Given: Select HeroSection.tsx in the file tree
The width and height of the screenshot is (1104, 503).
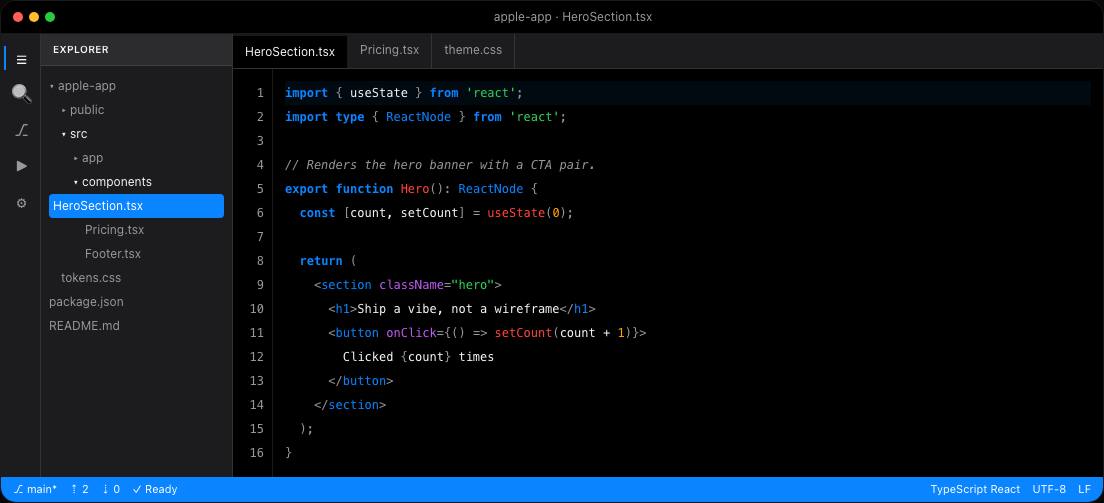Looking at the screenshot, I should pyautogui.click(x=137, y=206).
